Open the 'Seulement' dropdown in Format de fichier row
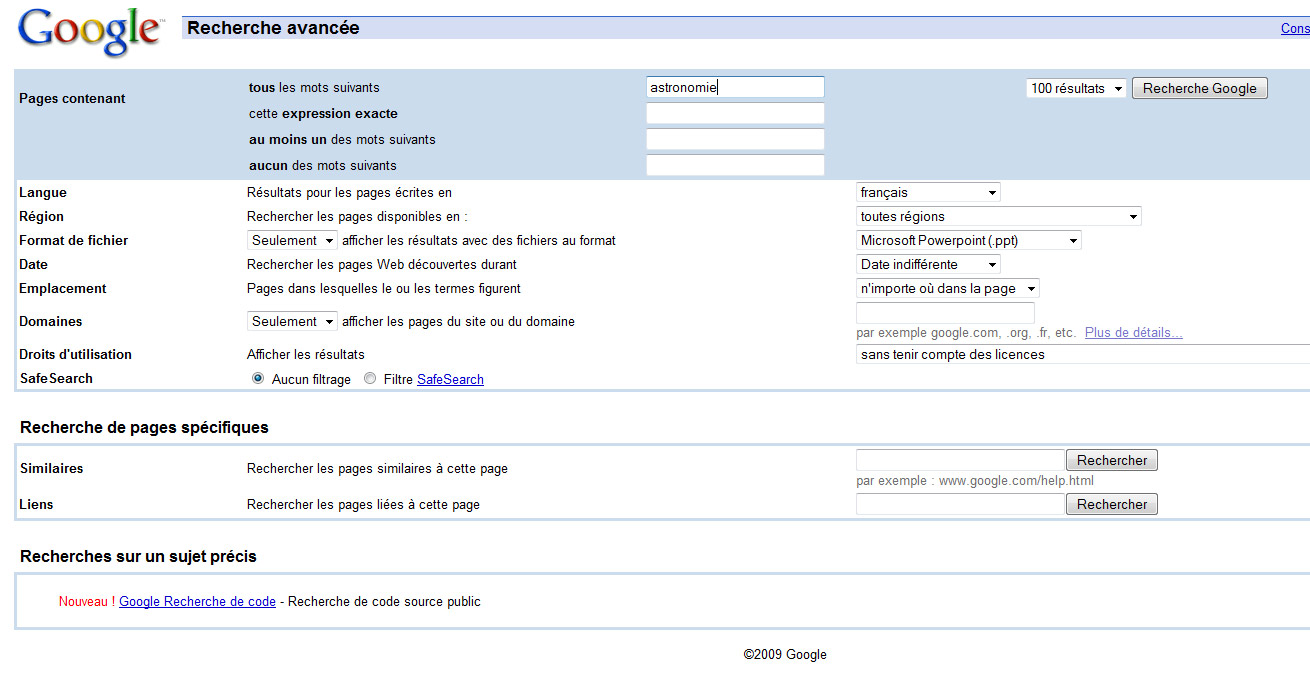 tap(292, 241)
